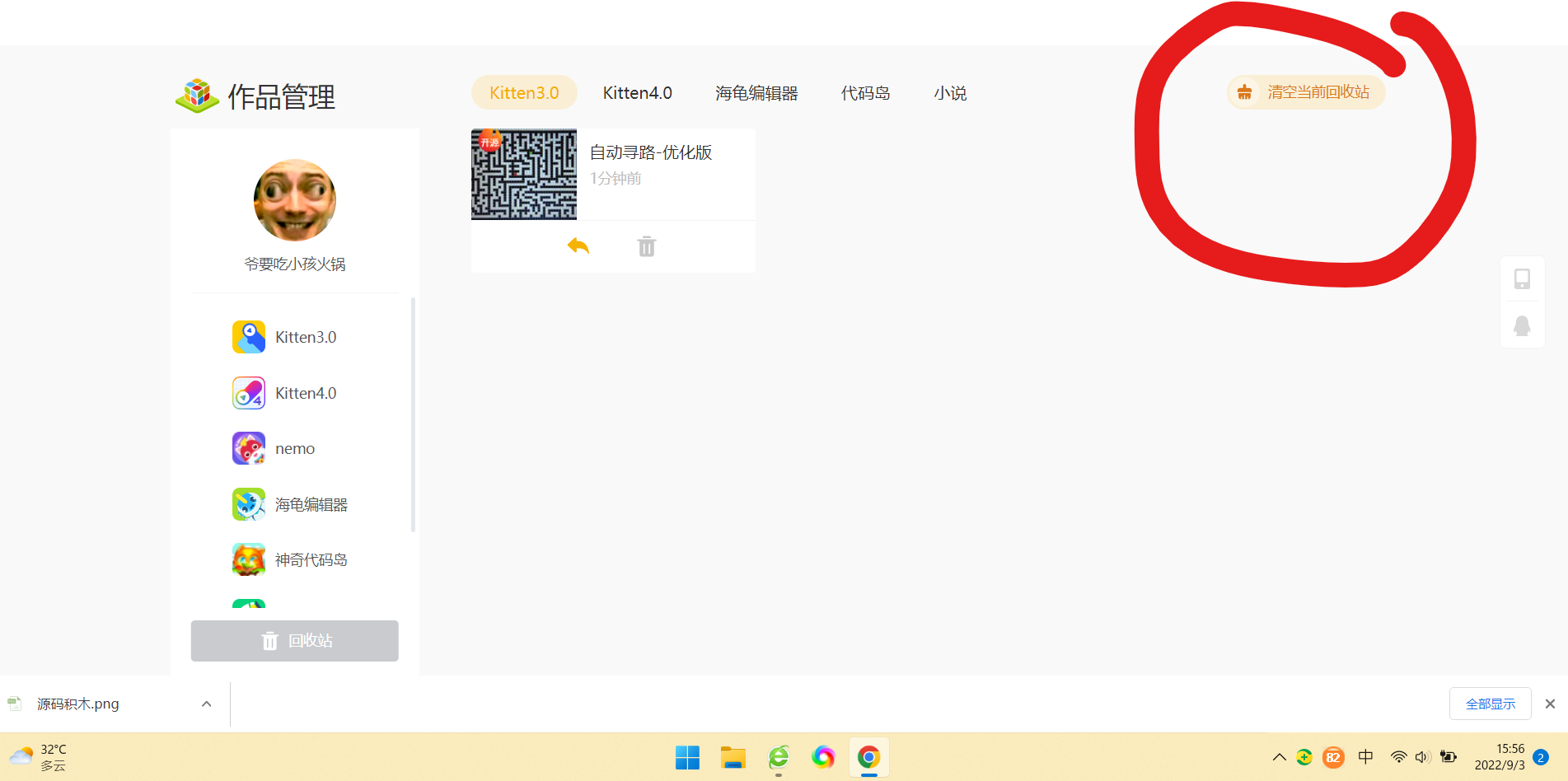
Task: Open the weather widget showing 32°C
Action: click(x=38, y=757)
